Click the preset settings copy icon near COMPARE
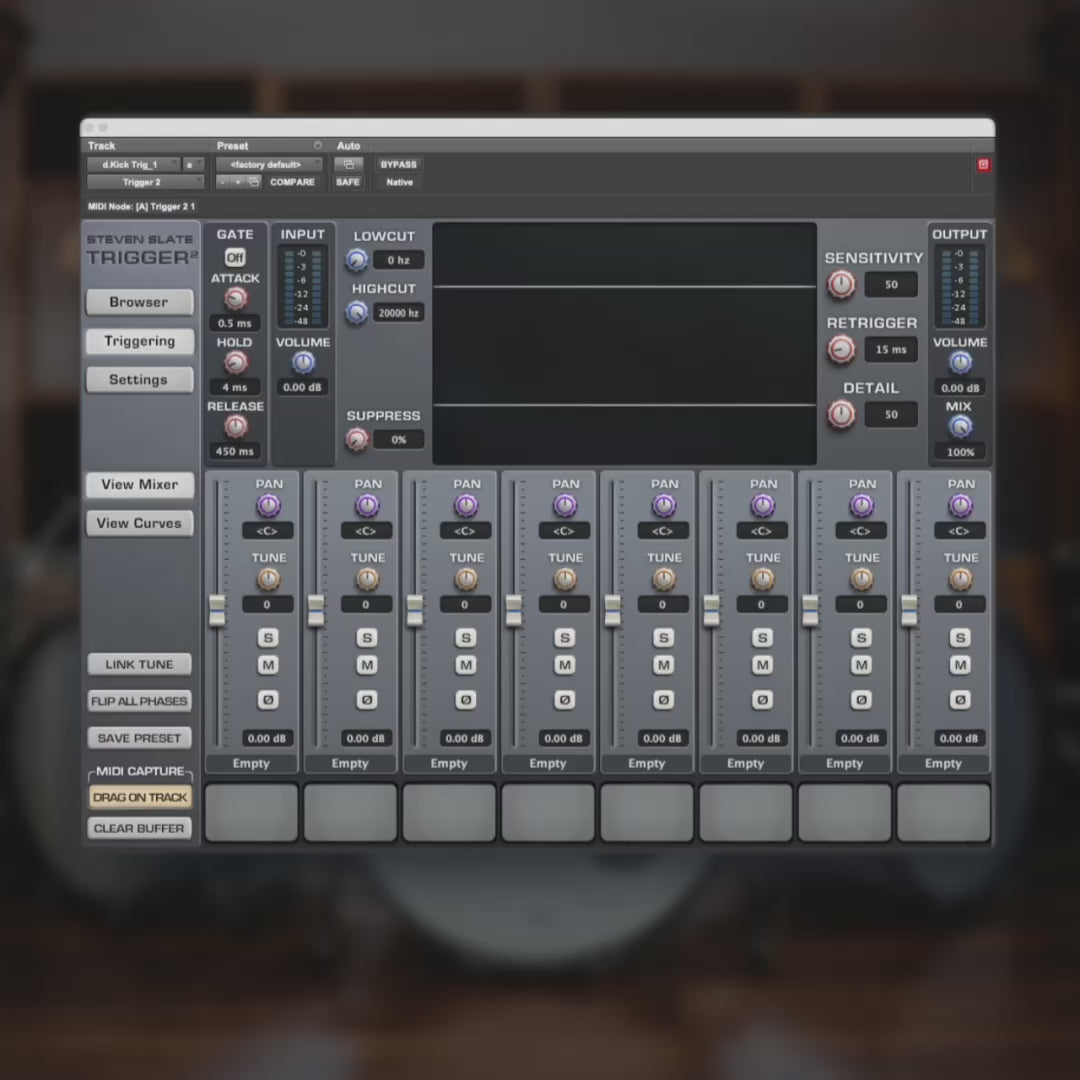1080x1080 pixels. [x=254, y=182]
